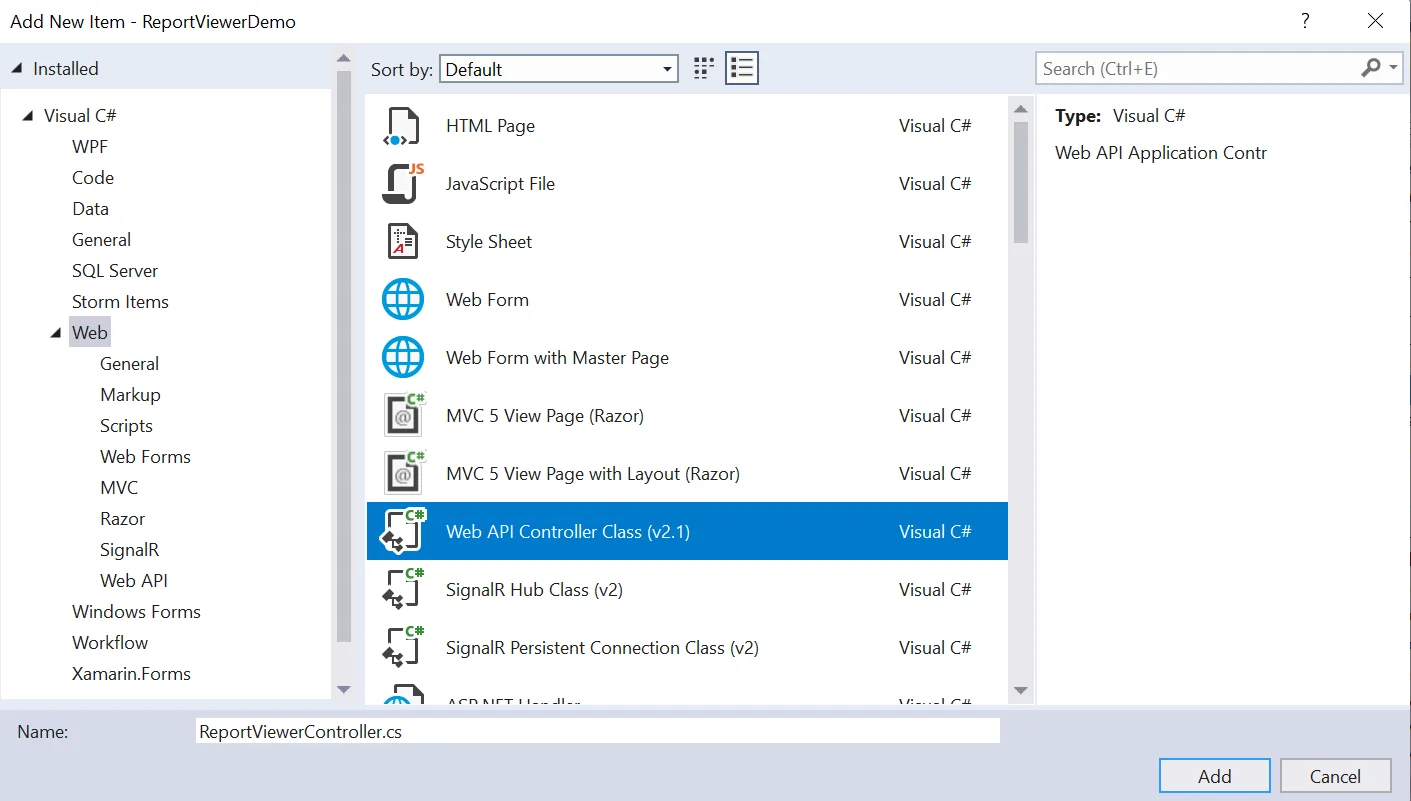This screenshot has height=801, width=1411.
Task: Choose the SignalR Hub Class (v2) icon
Action: pos(403,590)
